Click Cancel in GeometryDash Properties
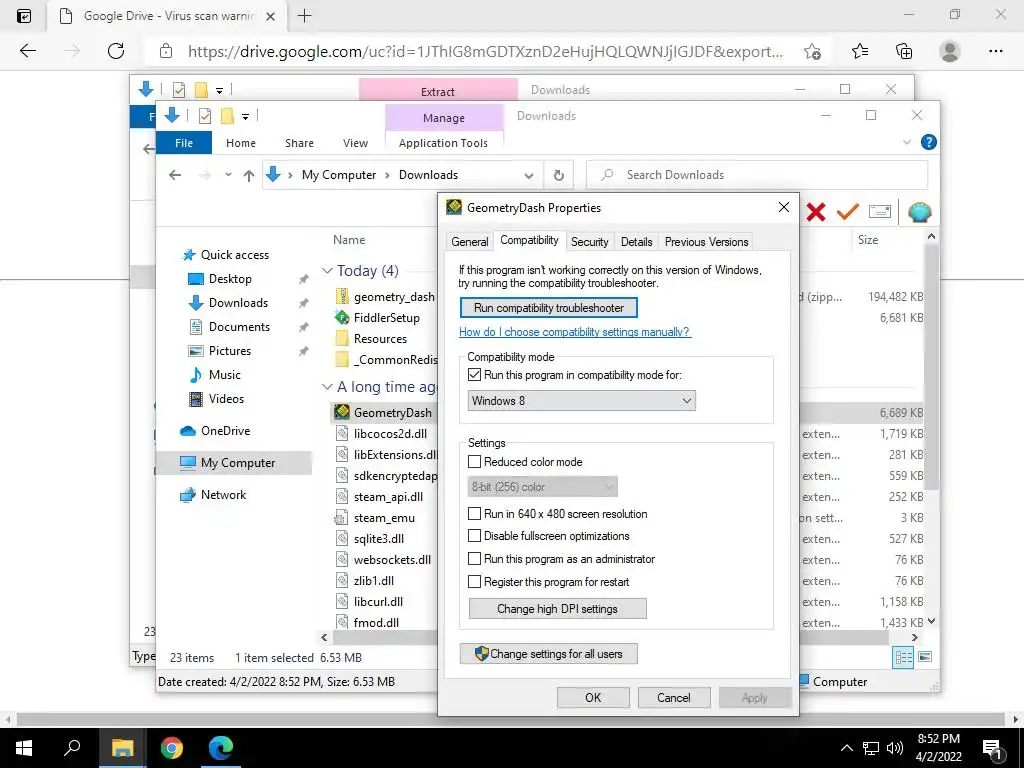 pyautogui.click(x=674, y=697)
